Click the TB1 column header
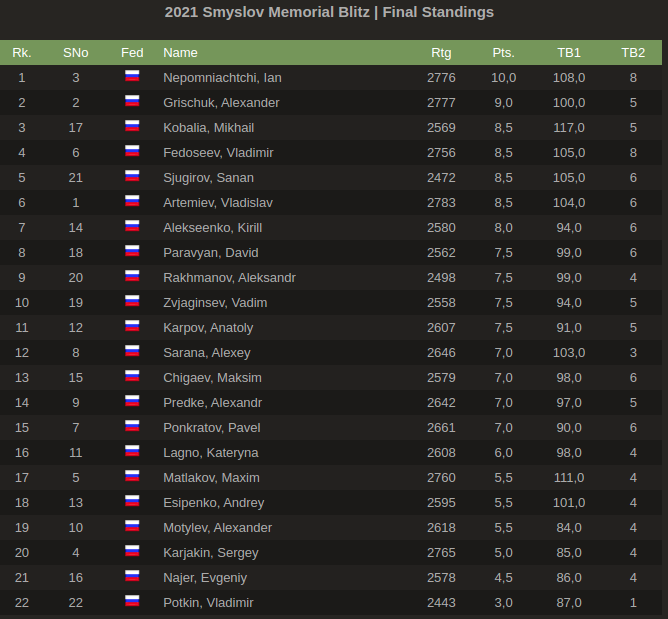This screenshot has height=619, width=668. pyautogui.click(x=569, y=52)
